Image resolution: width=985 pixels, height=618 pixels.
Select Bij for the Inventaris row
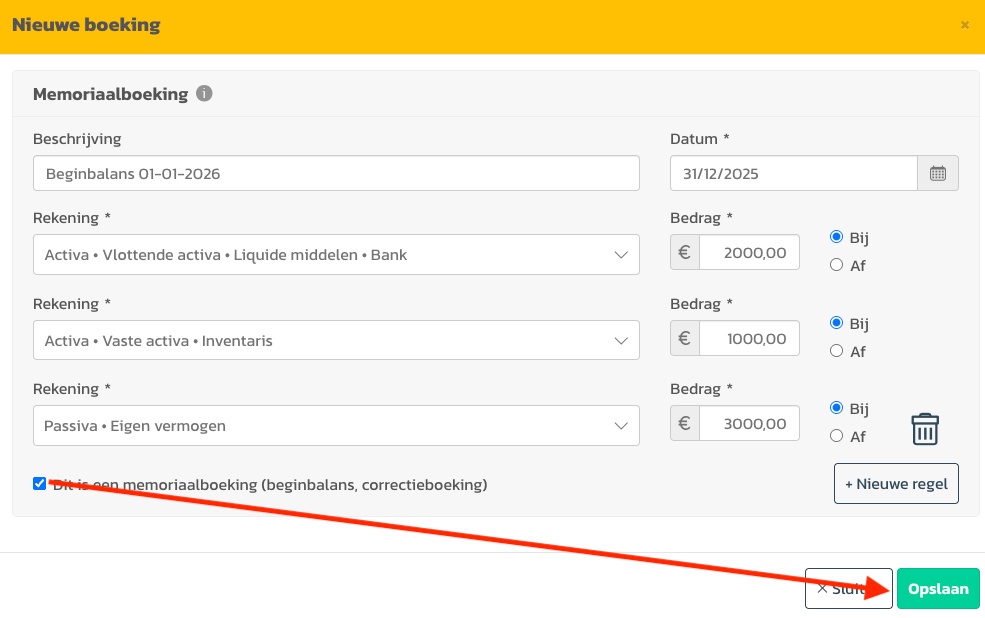coord(837,323)
